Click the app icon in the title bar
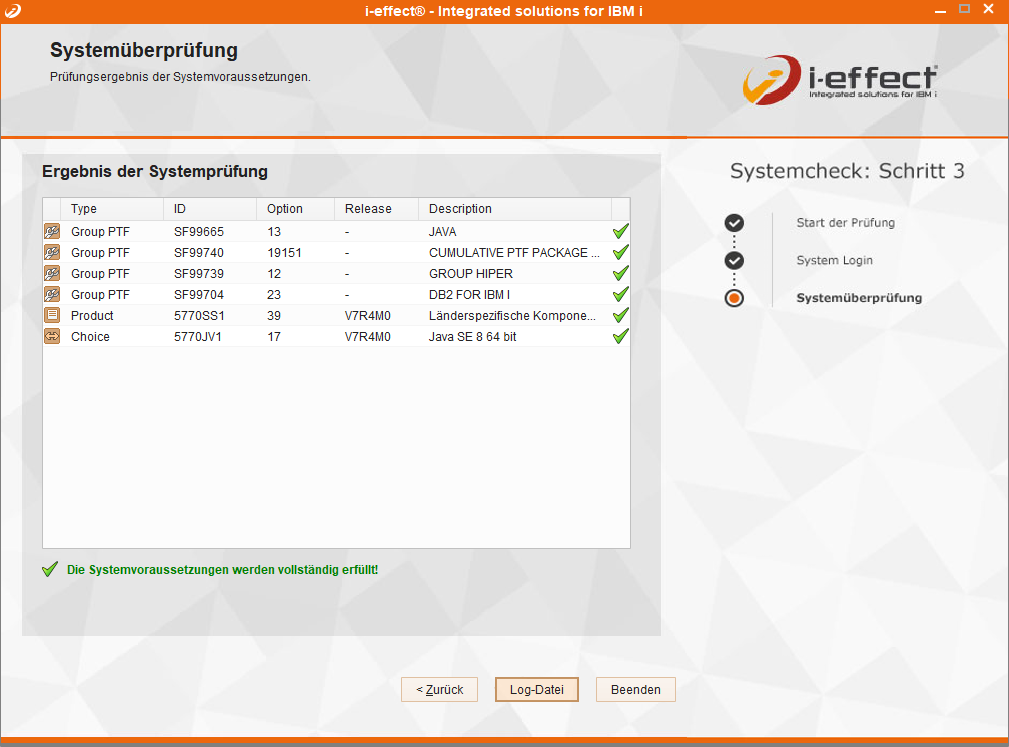This screenshot has height=747, width=1009. click(x=12, y=10)
